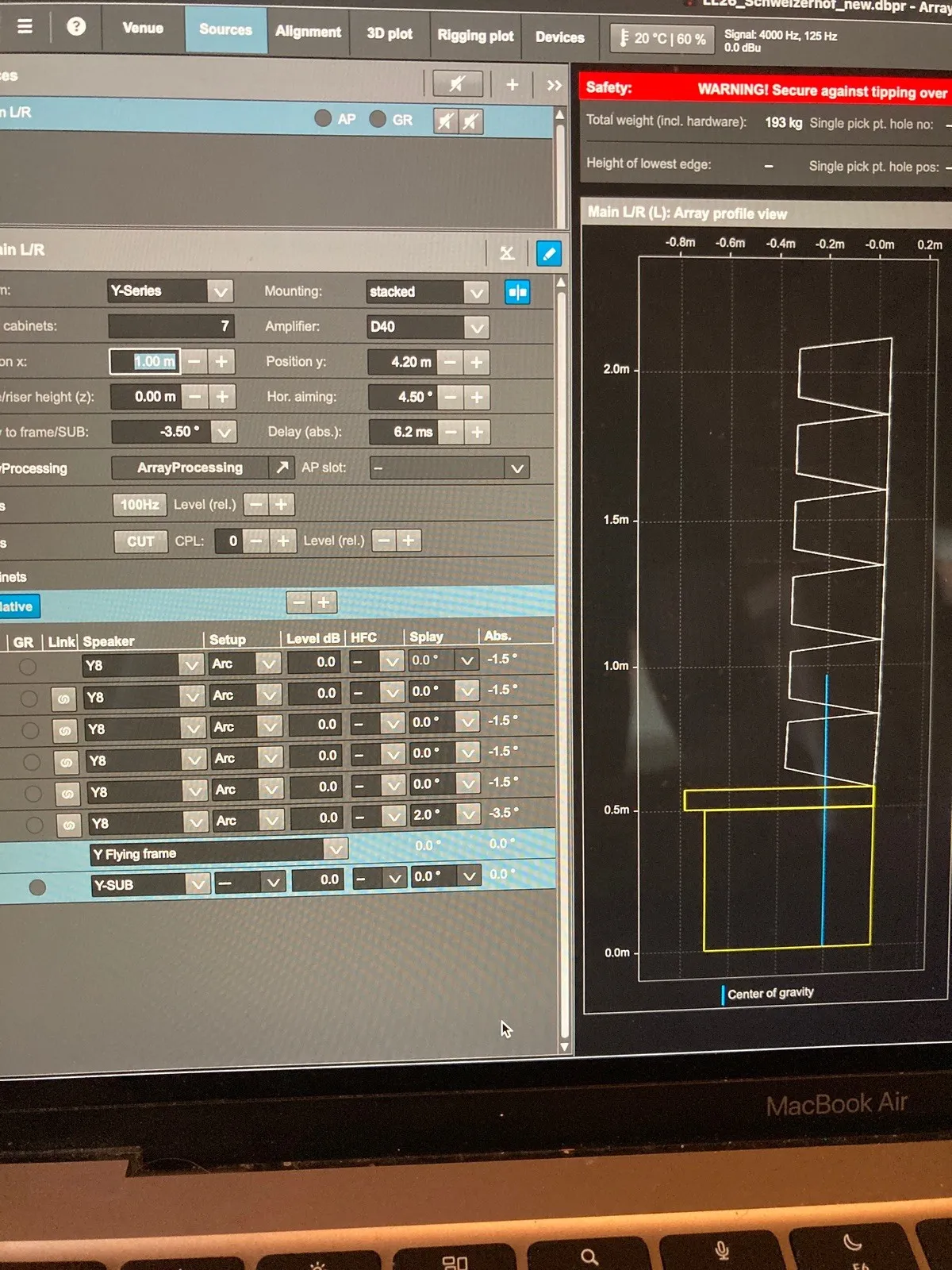
Task: Toggle the GR radio button for Main L/R
Action: 378,119
